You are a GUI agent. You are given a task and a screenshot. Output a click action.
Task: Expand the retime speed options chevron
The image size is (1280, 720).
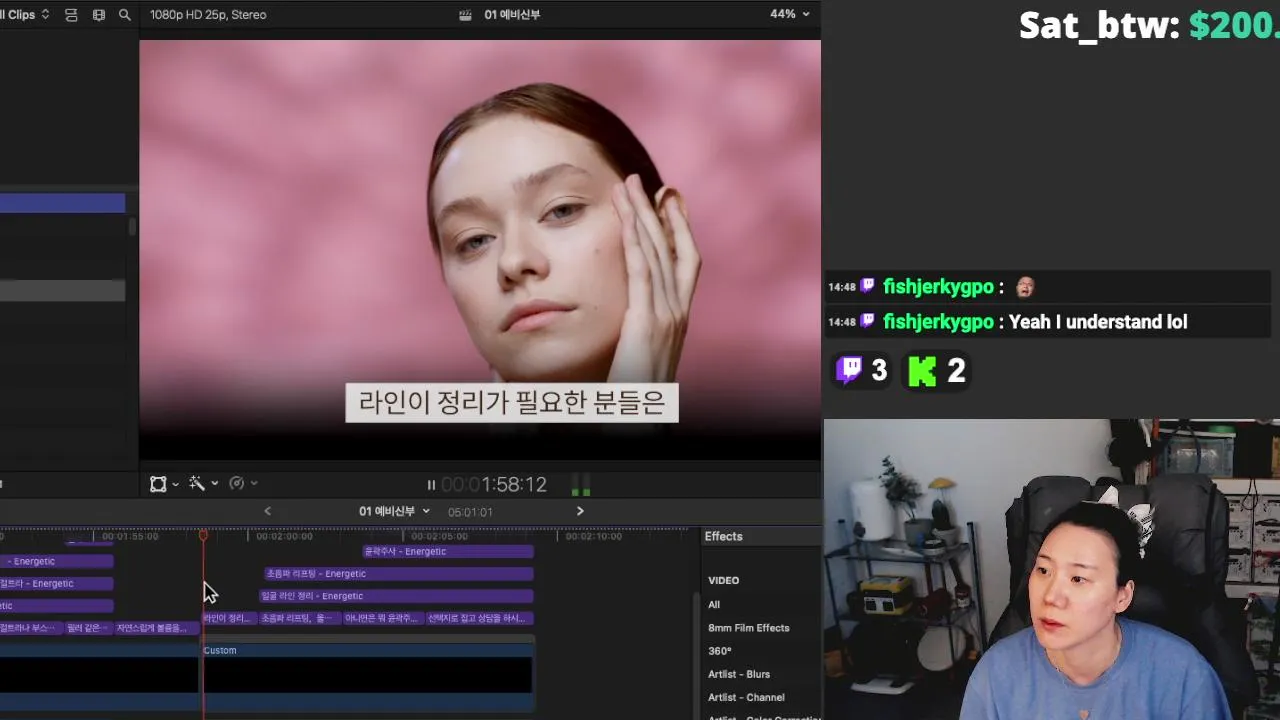(x=254, y=484)
